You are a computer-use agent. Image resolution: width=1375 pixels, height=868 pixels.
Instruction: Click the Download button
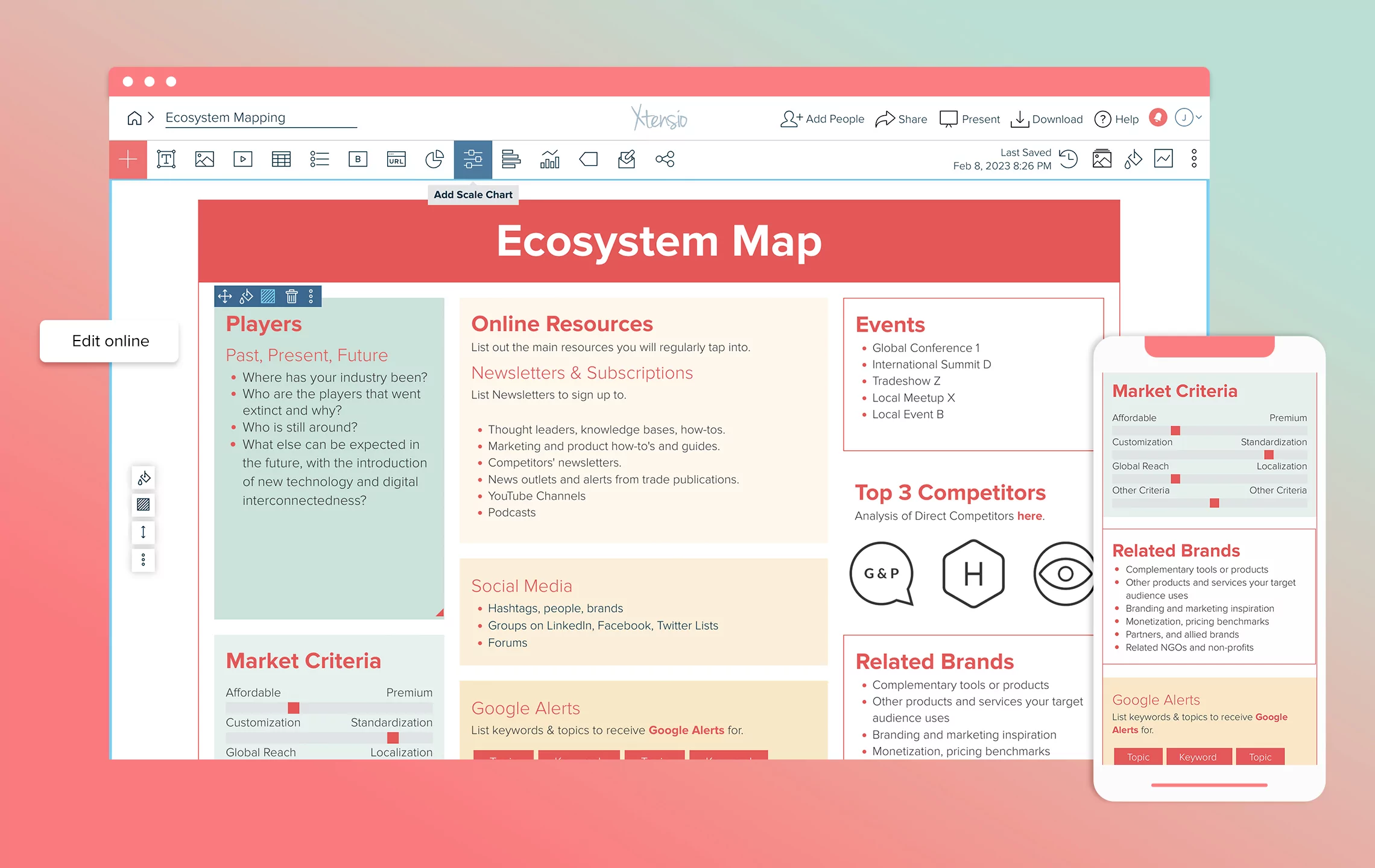[x=1046, y=119]
